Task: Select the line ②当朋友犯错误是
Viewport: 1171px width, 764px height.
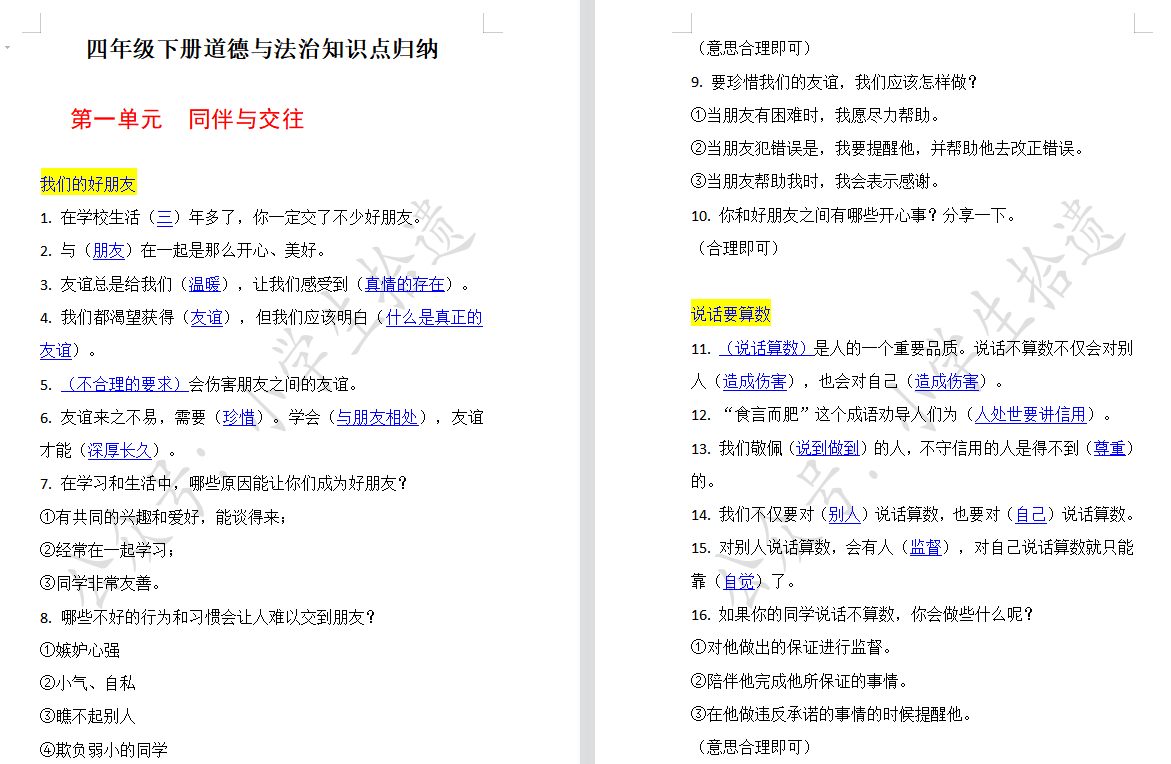Action: coord(887,149)
